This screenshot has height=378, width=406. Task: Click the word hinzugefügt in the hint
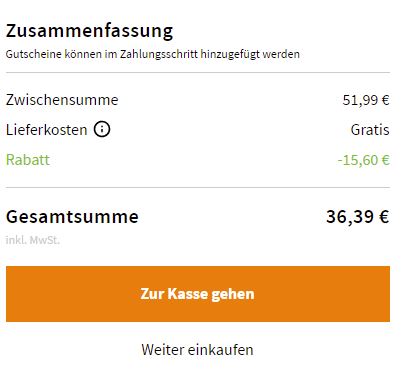[230, 54]
